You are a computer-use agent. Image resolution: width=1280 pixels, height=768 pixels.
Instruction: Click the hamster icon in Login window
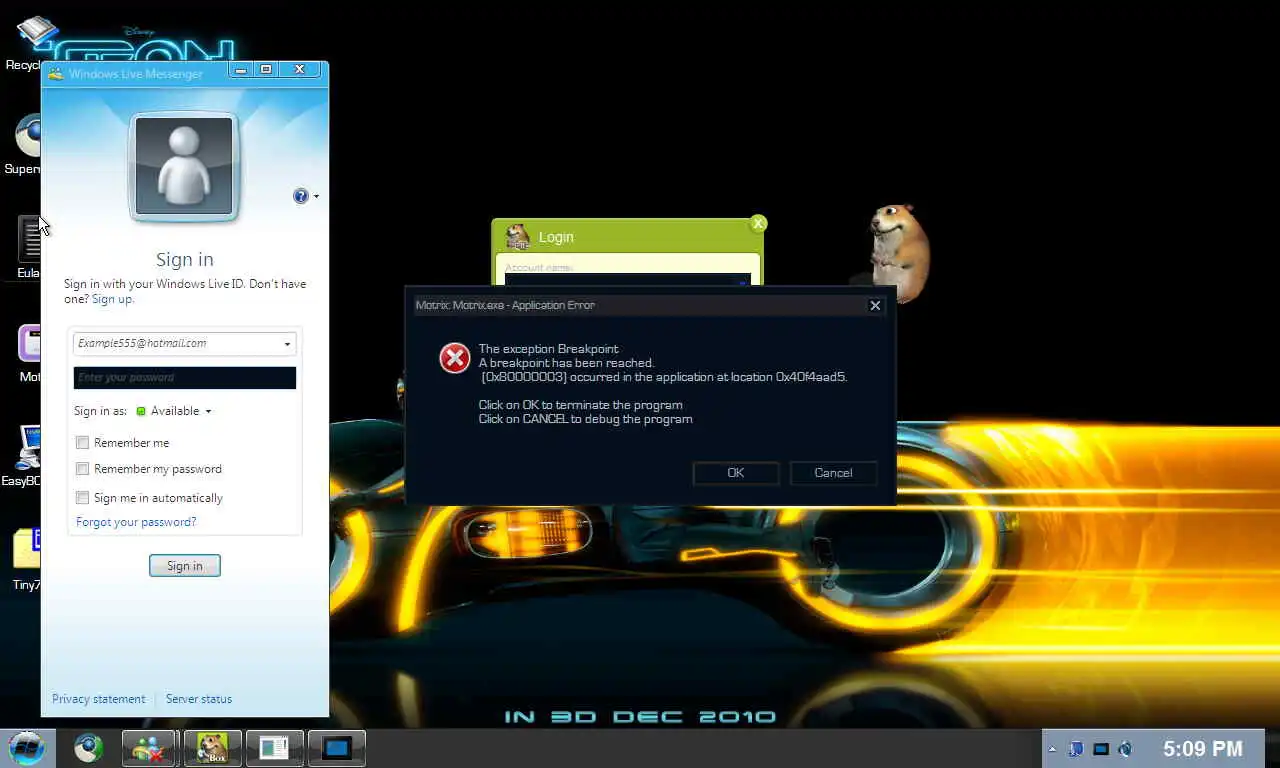coord(517,236)
